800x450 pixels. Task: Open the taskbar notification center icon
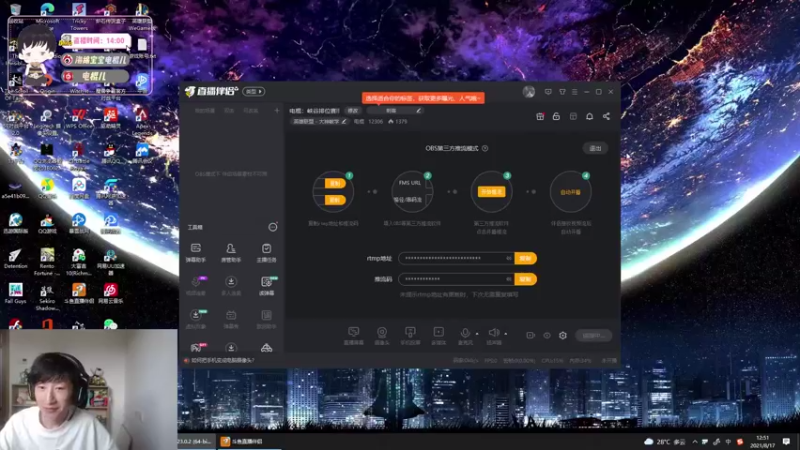click(786, 441)
